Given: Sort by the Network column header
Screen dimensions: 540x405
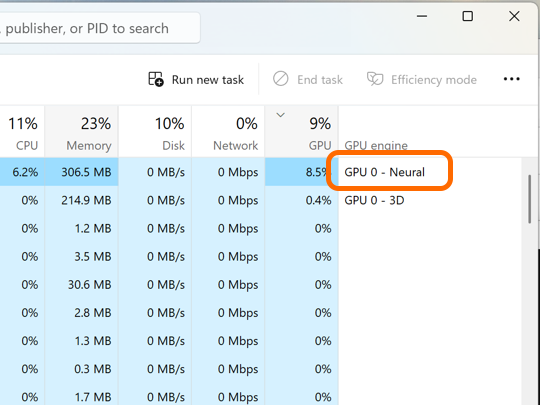Looking at the screenshot, I should click(228, 132).
